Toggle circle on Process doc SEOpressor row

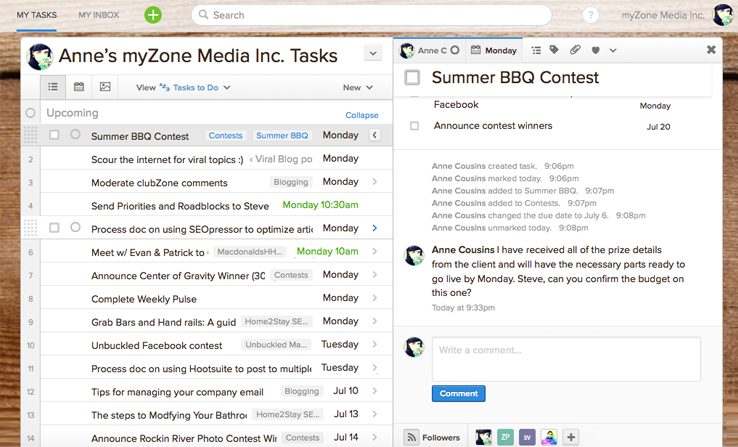click(75, 227)
